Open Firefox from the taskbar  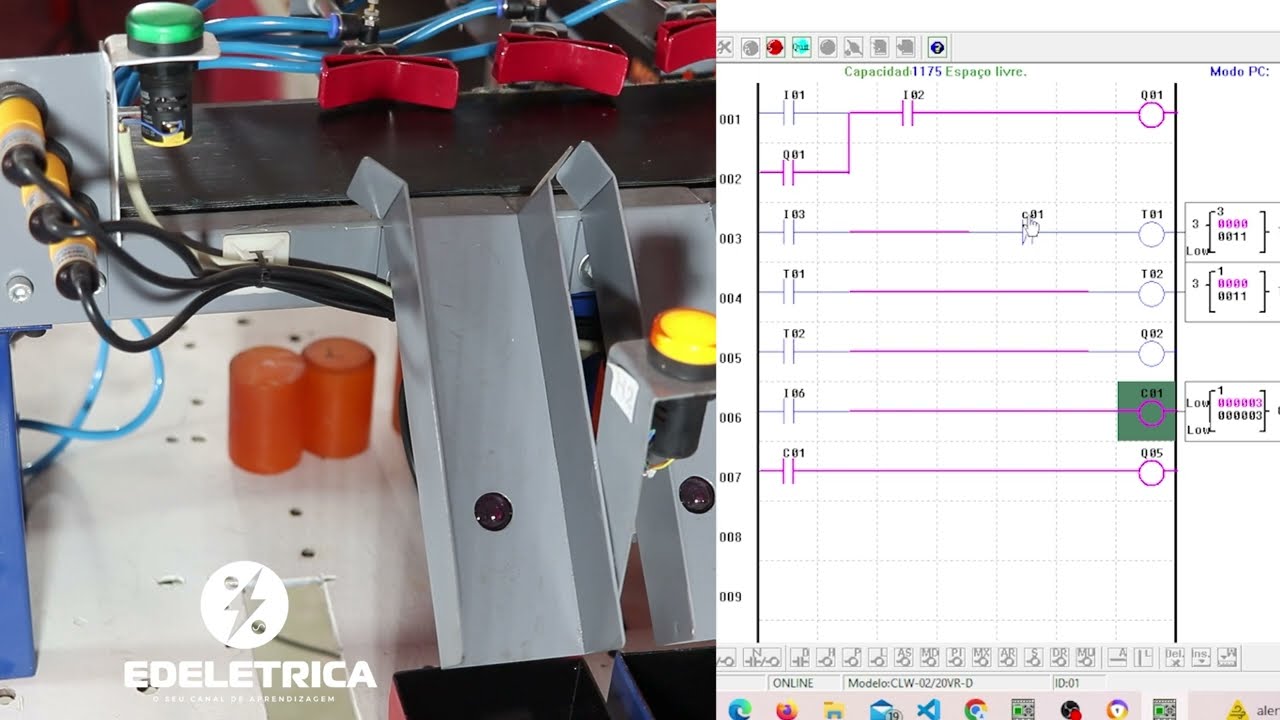pyautogui.click(x=787, y=710)
